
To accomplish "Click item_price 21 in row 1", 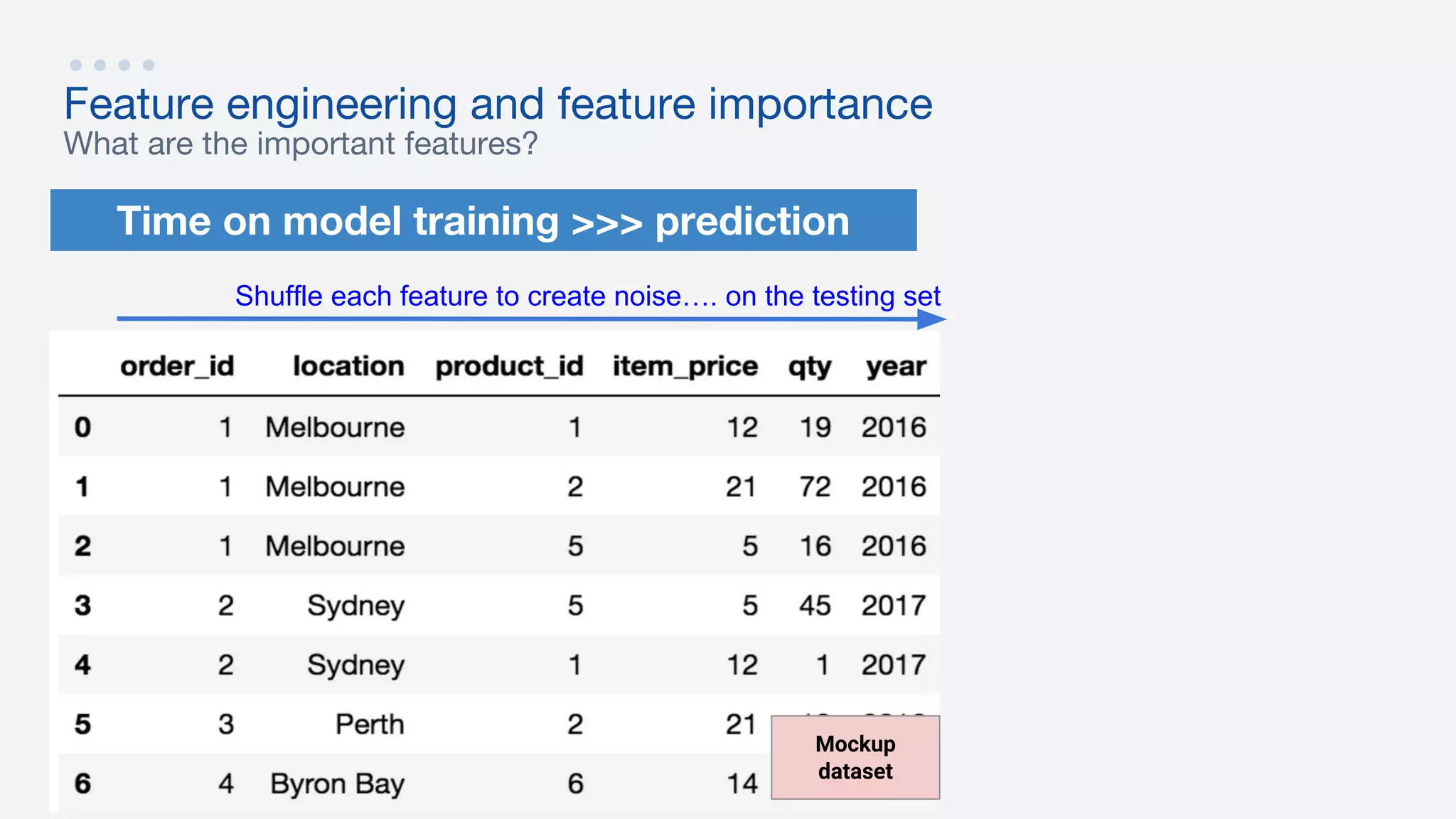I will click(741, 487).
